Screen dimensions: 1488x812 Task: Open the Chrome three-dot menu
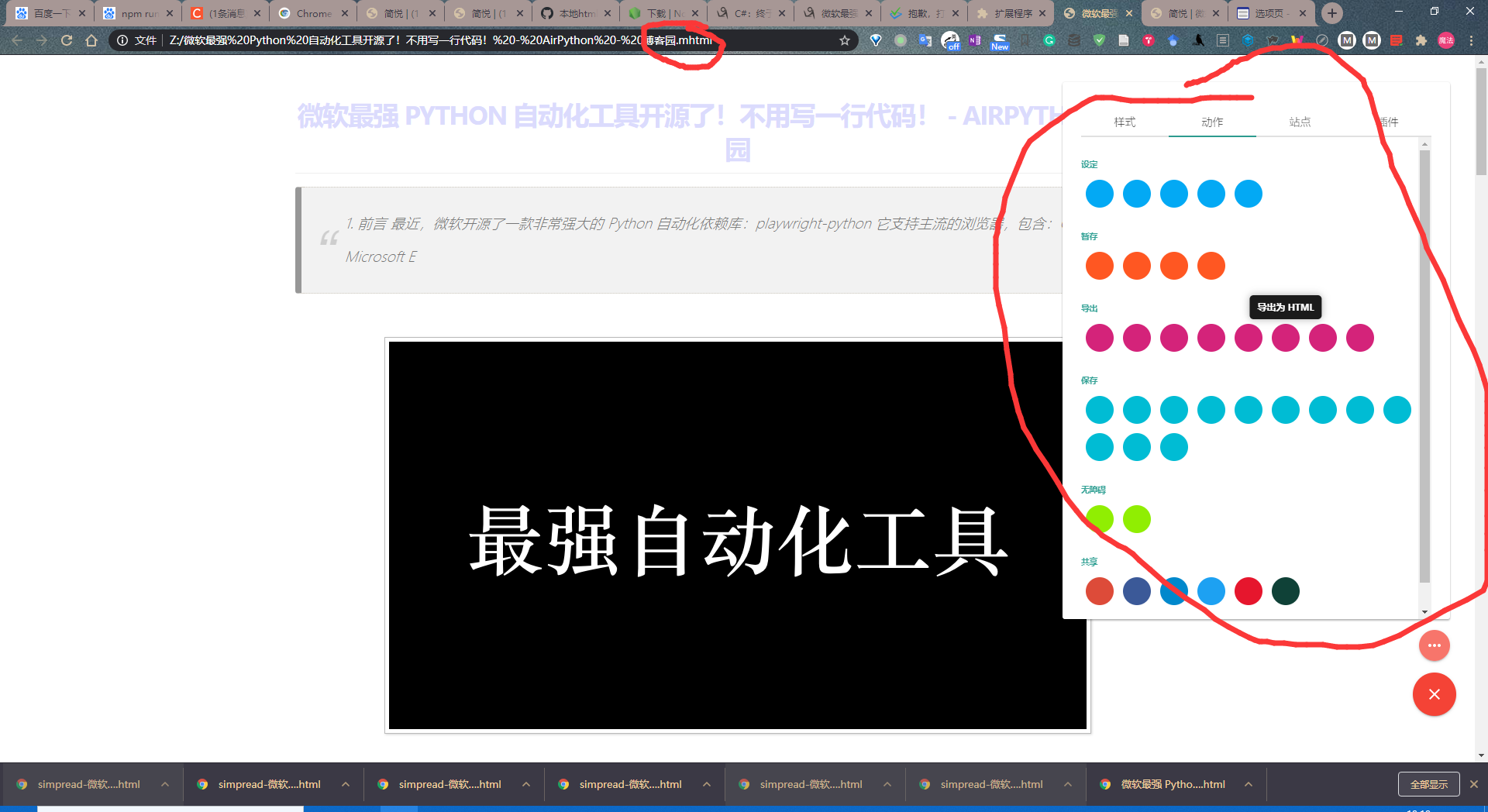coord(1472,40)
